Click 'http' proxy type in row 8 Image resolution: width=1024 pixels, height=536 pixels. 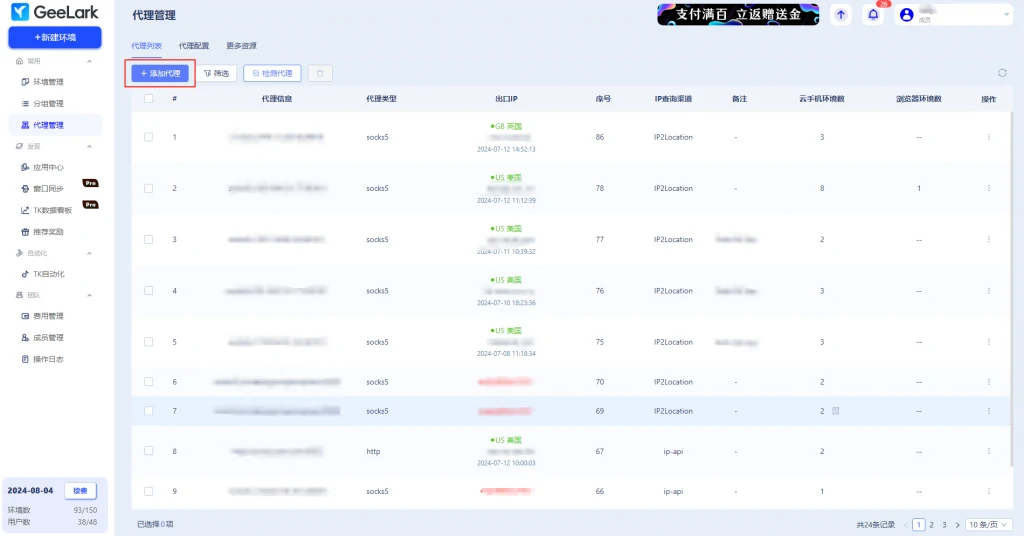coord(373,451)
